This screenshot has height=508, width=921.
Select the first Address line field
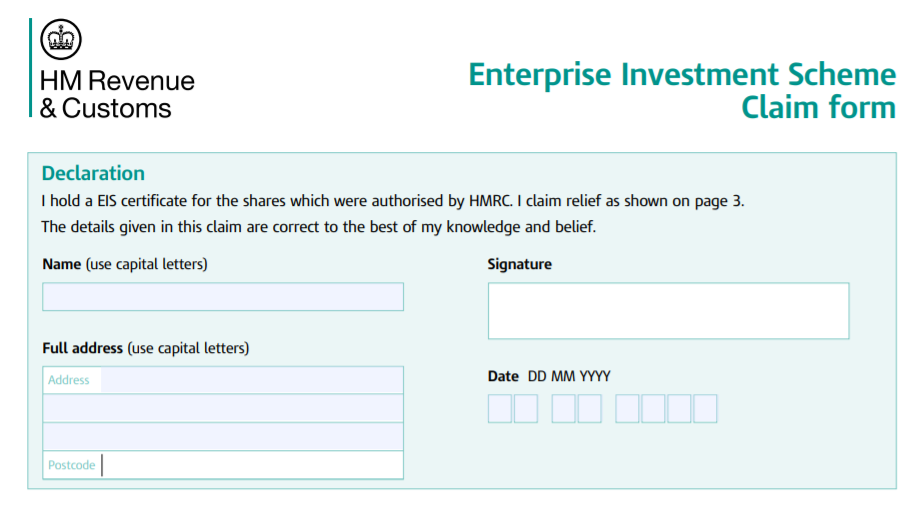point(250,380)
